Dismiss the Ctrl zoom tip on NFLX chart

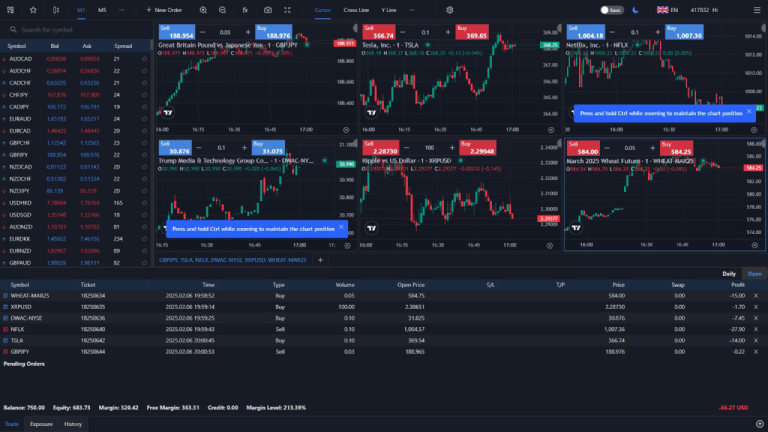coord(749,112)
